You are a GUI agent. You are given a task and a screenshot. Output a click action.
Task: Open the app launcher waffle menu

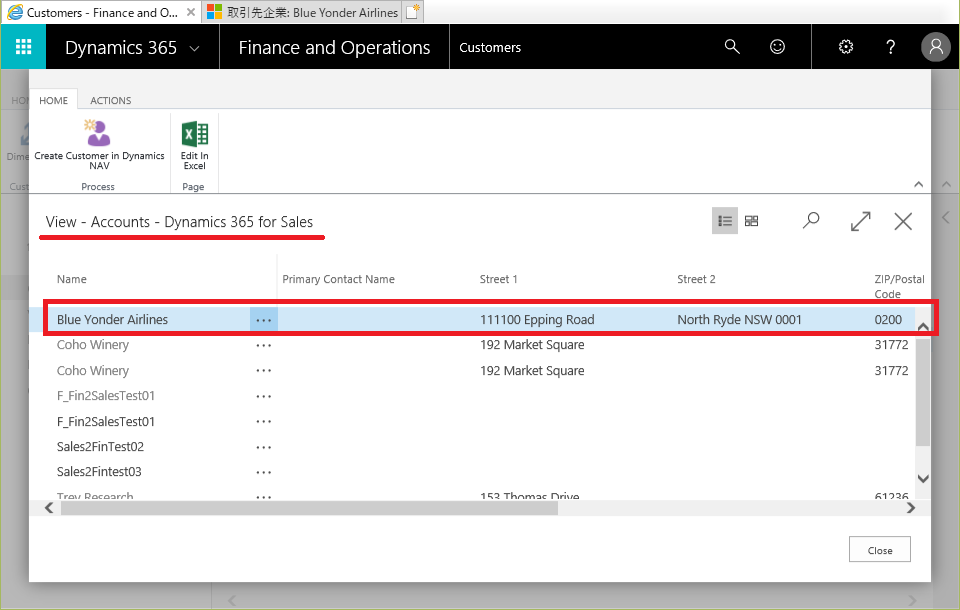(x=23, y=47)
